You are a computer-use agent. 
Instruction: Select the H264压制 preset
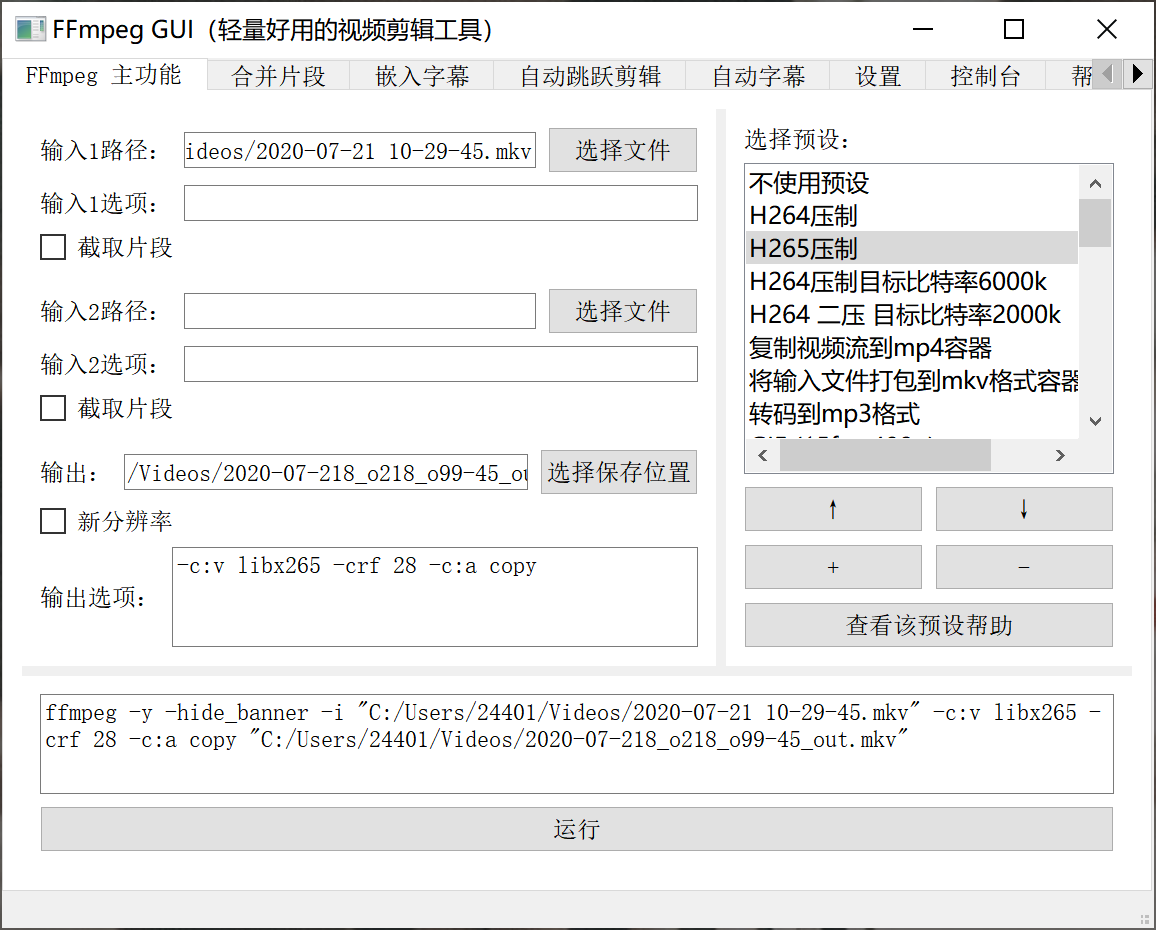[913, 215]
